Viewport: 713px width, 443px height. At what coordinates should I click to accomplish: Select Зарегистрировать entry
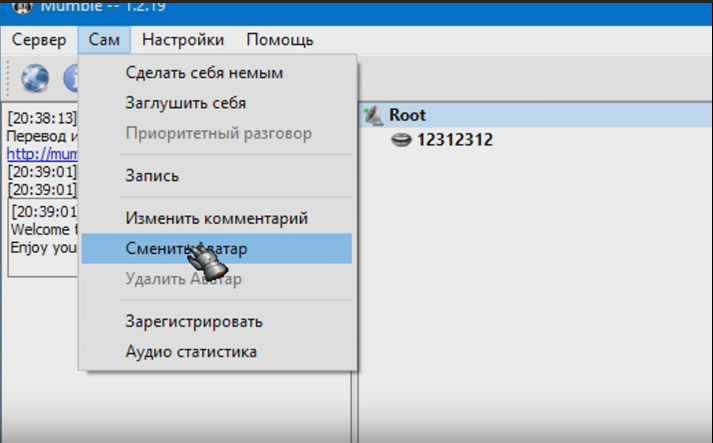coord(216,322)
